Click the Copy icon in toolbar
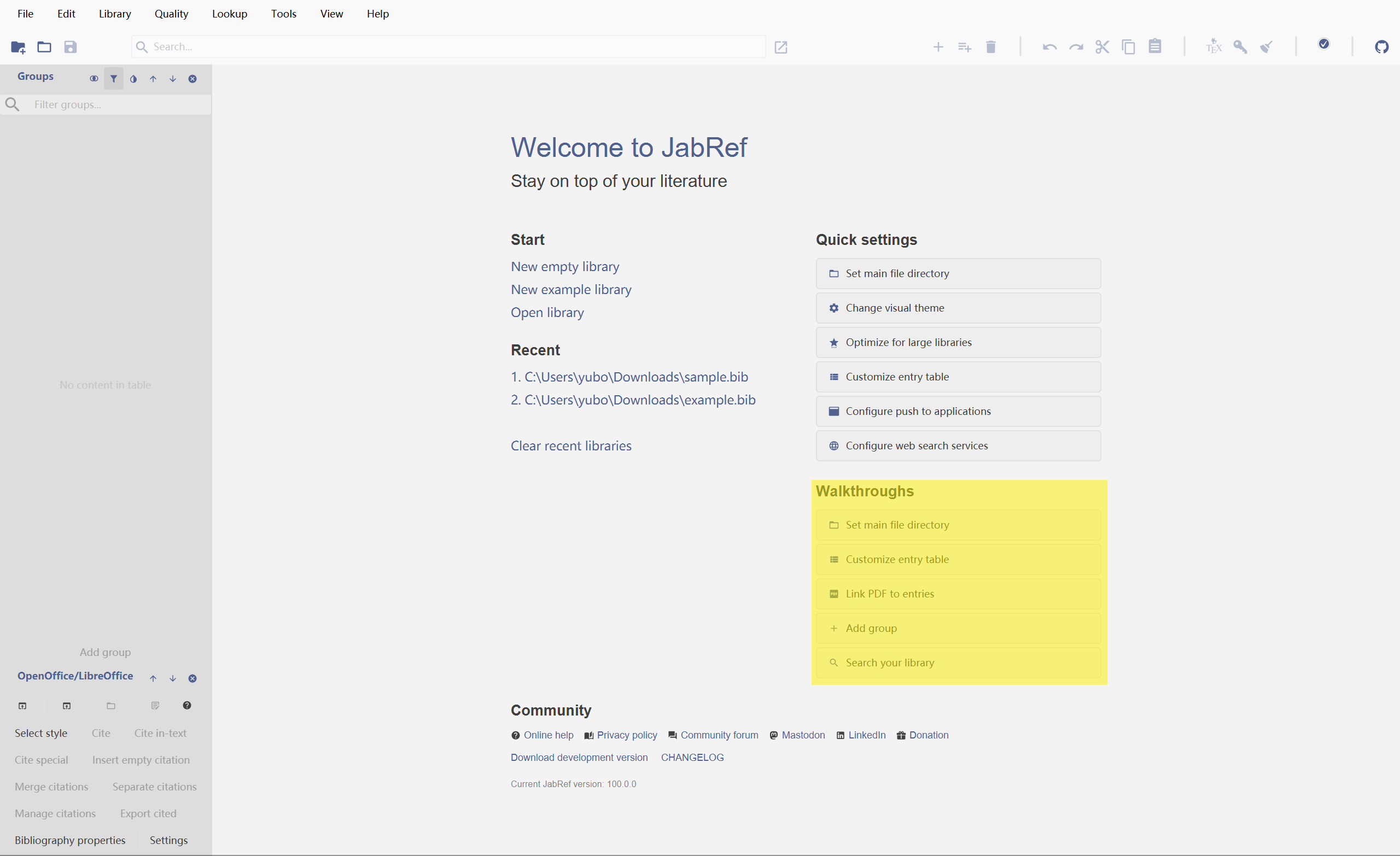1400x856 pixels. (x=1128, y=47)
